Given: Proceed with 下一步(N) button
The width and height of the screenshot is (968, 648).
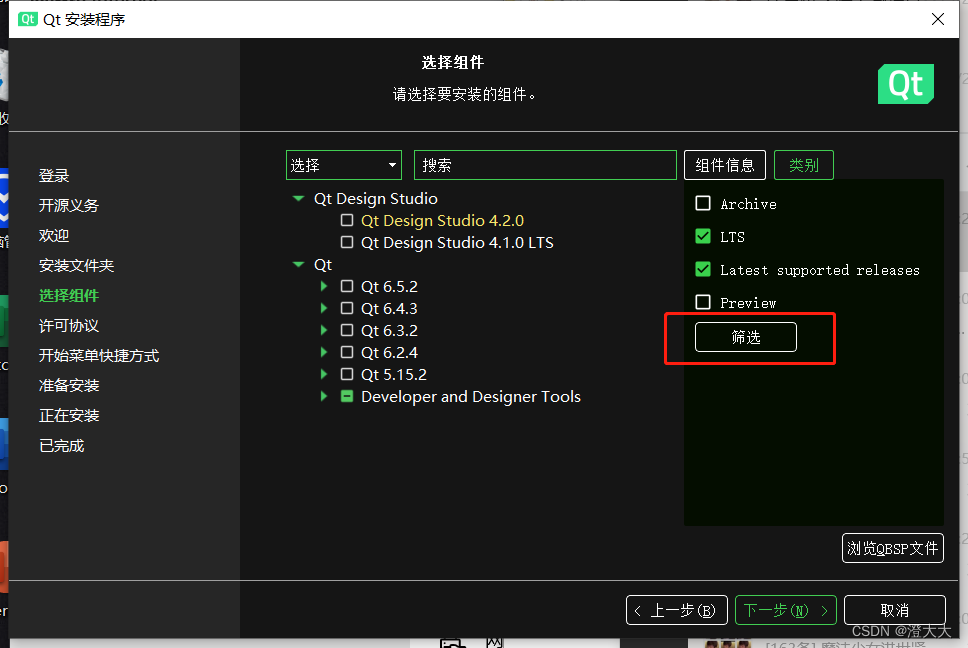Looking at the screenshot, I should click(786, 610).
